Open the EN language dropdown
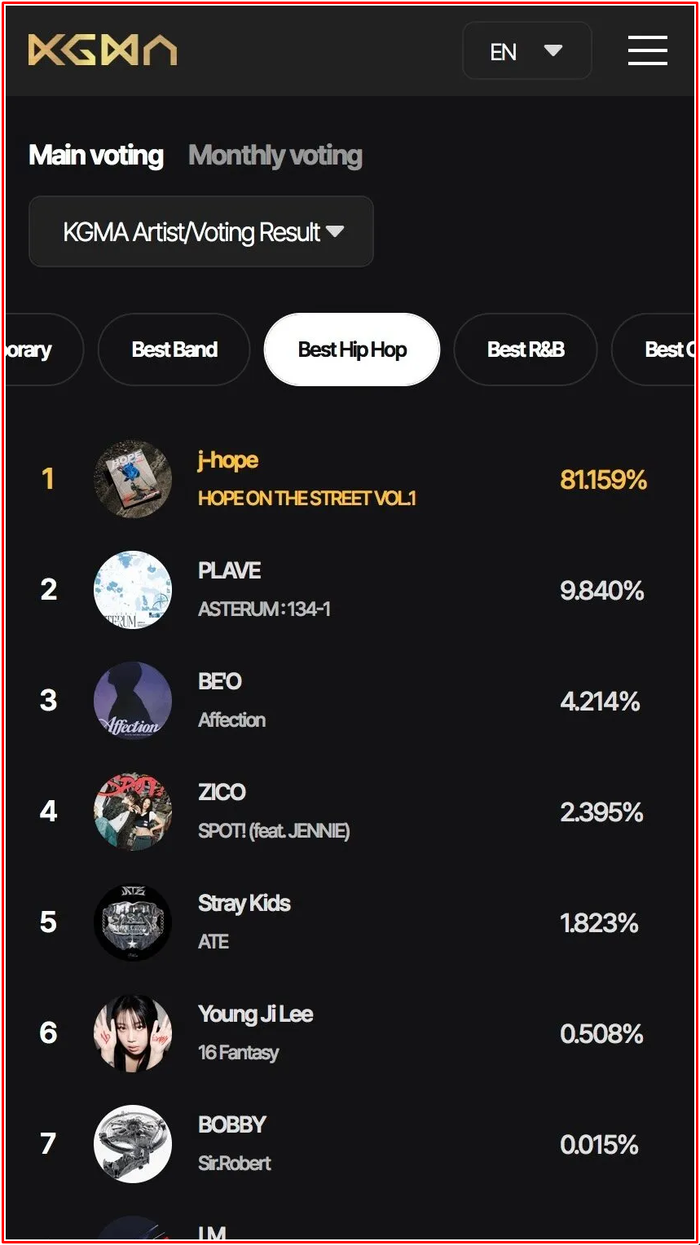 click(x=526, y=51)
